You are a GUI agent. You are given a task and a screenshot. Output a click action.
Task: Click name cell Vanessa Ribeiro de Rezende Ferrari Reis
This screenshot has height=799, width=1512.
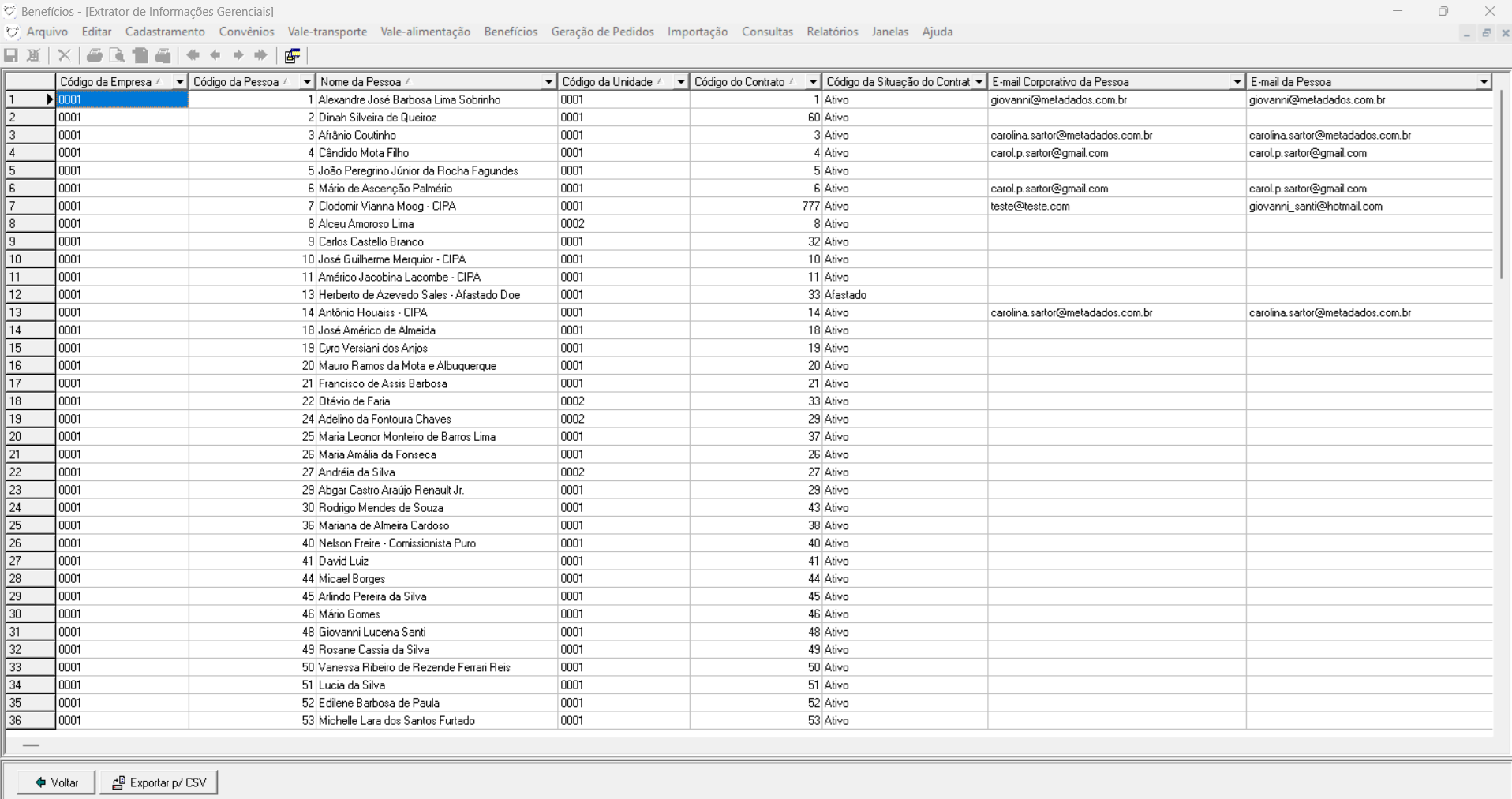tap(436, 667)
